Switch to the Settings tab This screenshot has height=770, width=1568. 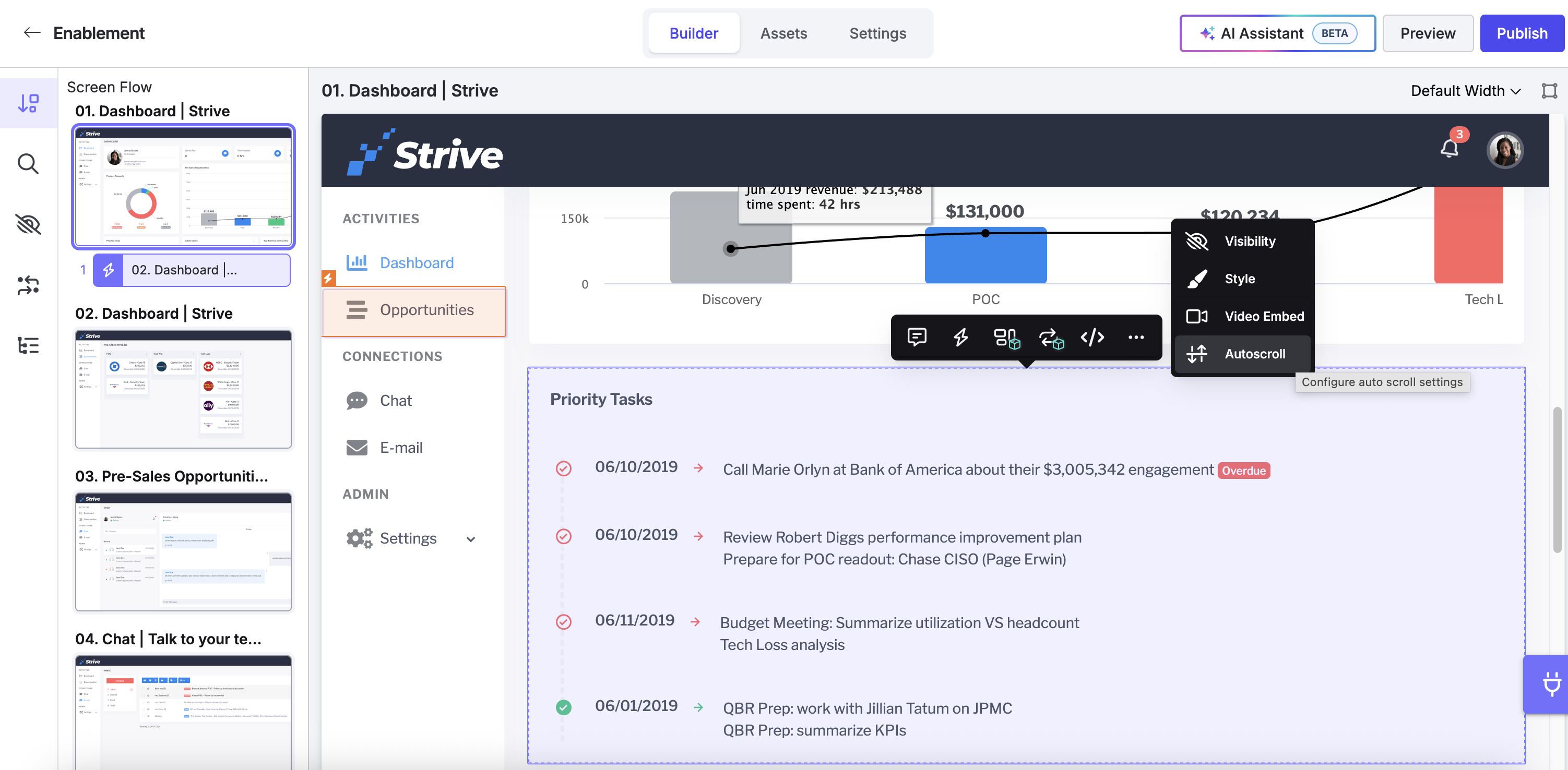[x=878, y=33]
